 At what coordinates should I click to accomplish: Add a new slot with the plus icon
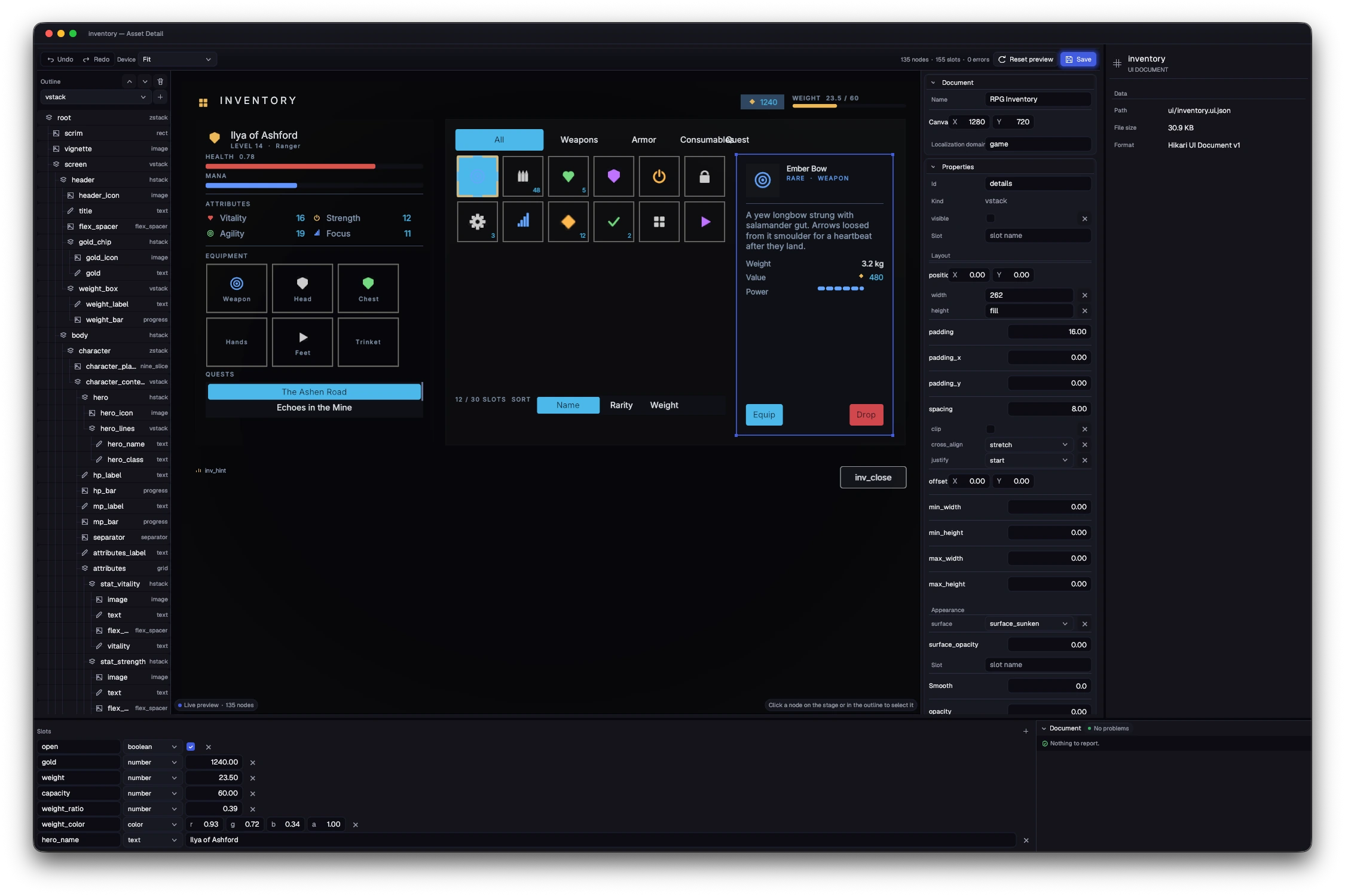[1026, 731]
